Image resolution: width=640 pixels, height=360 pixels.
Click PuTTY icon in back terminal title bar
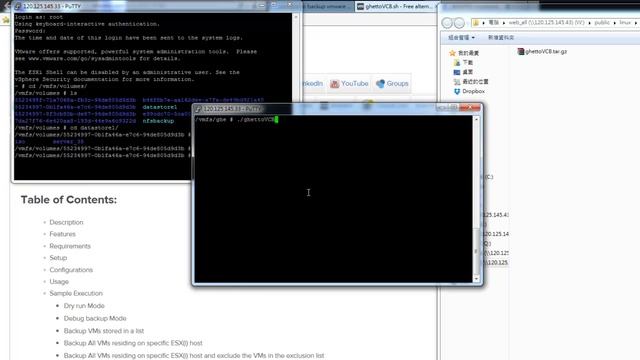pos(18,6)
